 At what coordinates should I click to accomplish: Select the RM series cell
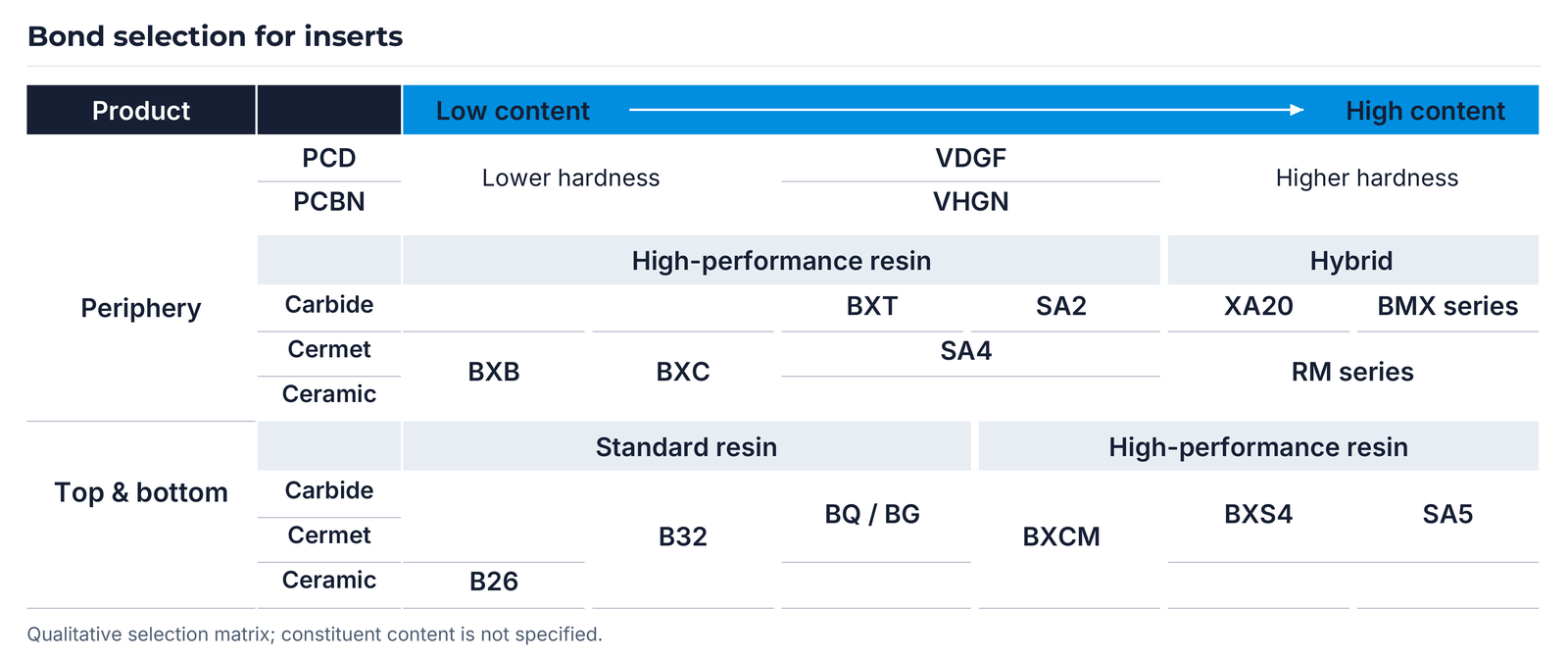(x=1352, y=372)
